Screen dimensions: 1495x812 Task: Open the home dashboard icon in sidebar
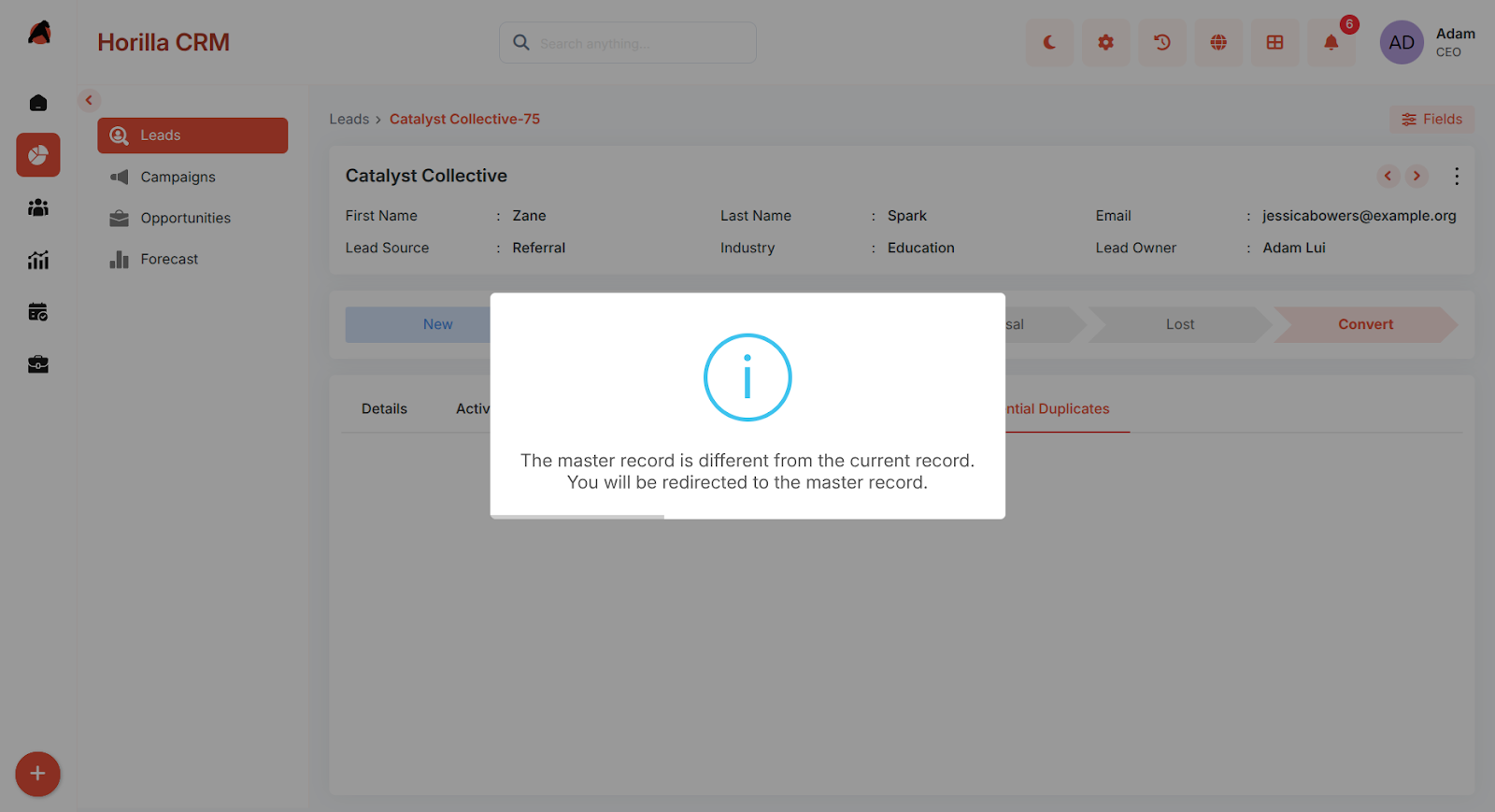pyautogui.click(x=38, y=103)
